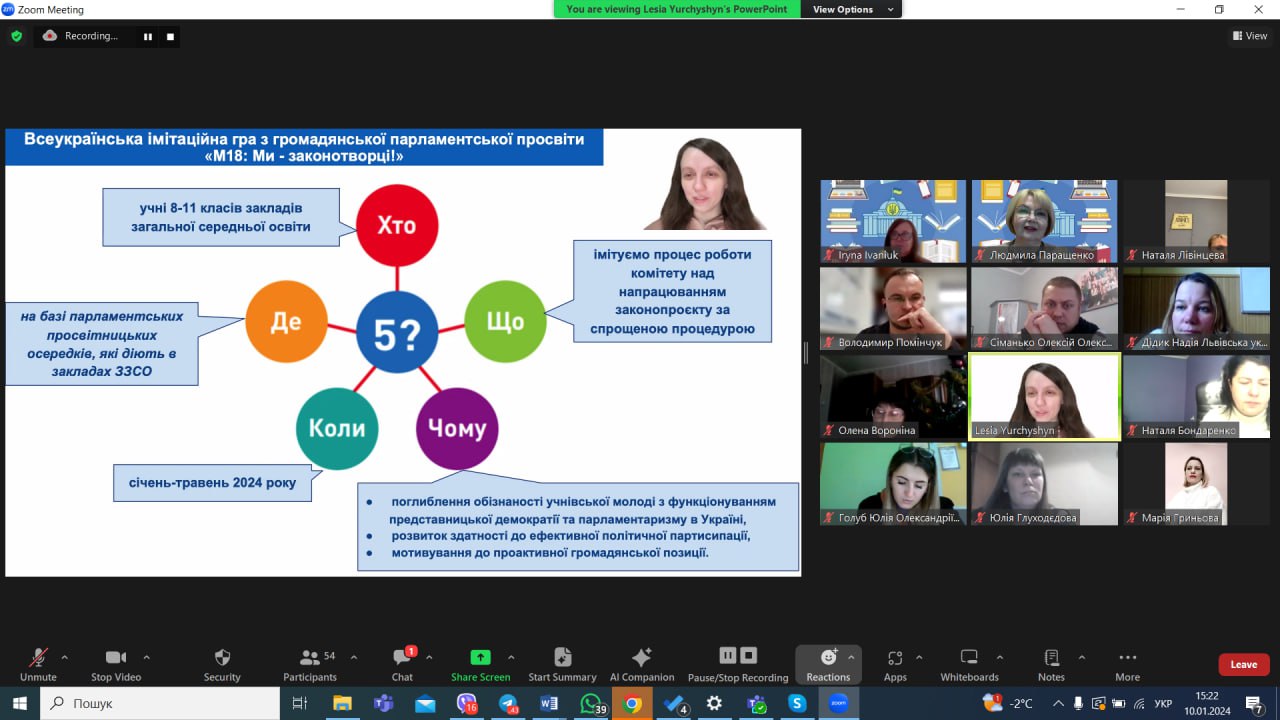Open the Chat panel
The image size is (1280, 720).
[402, 664]
